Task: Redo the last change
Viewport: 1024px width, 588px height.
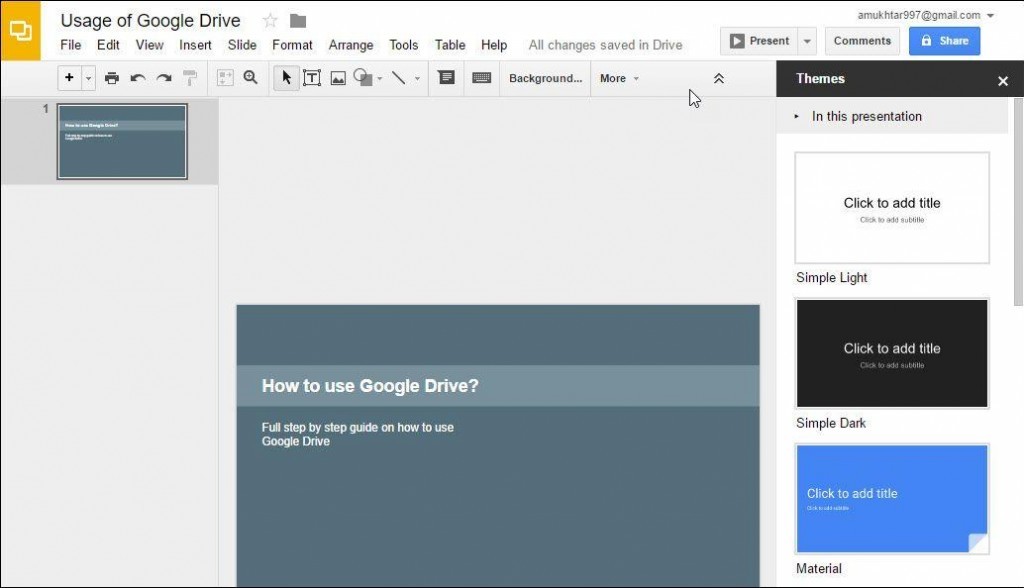Action: point(162,78)
